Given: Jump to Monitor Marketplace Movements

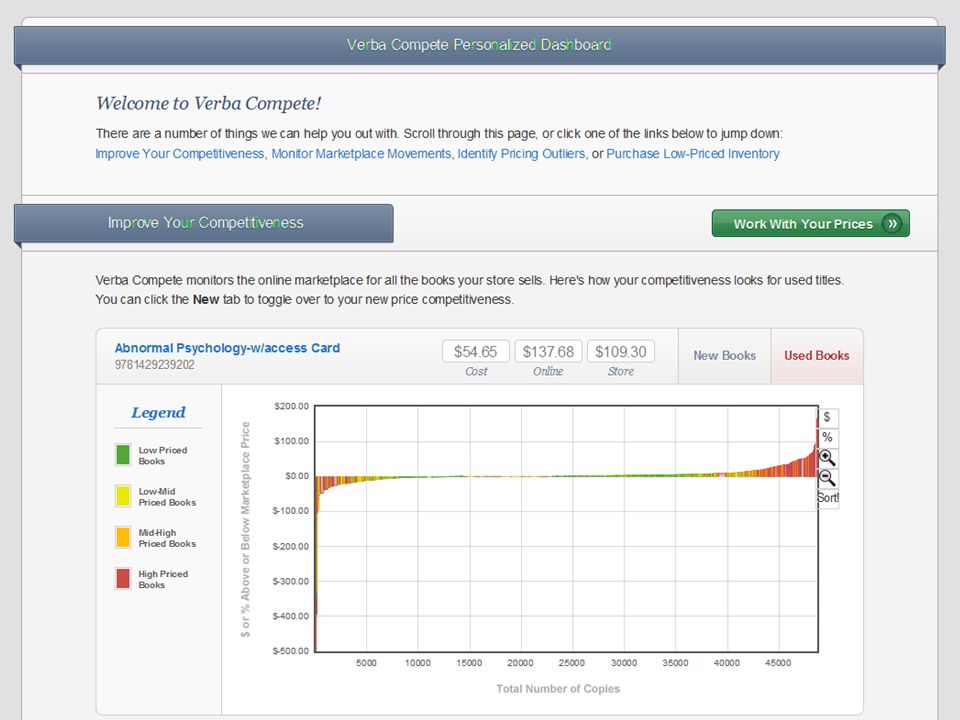Looking at the screenshot, I should 361,154.
